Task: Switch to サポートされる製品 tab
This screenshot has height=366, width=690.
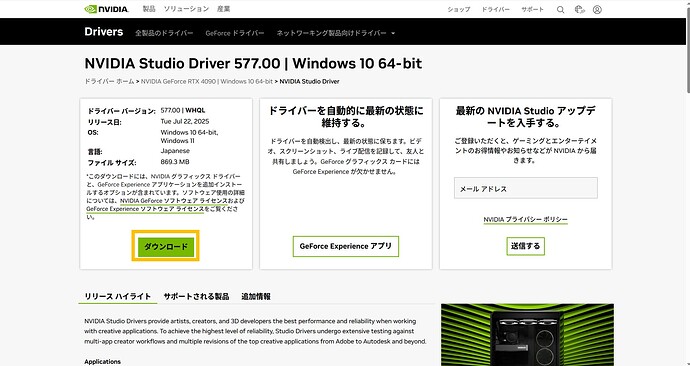Action: [x=196, y=296]
